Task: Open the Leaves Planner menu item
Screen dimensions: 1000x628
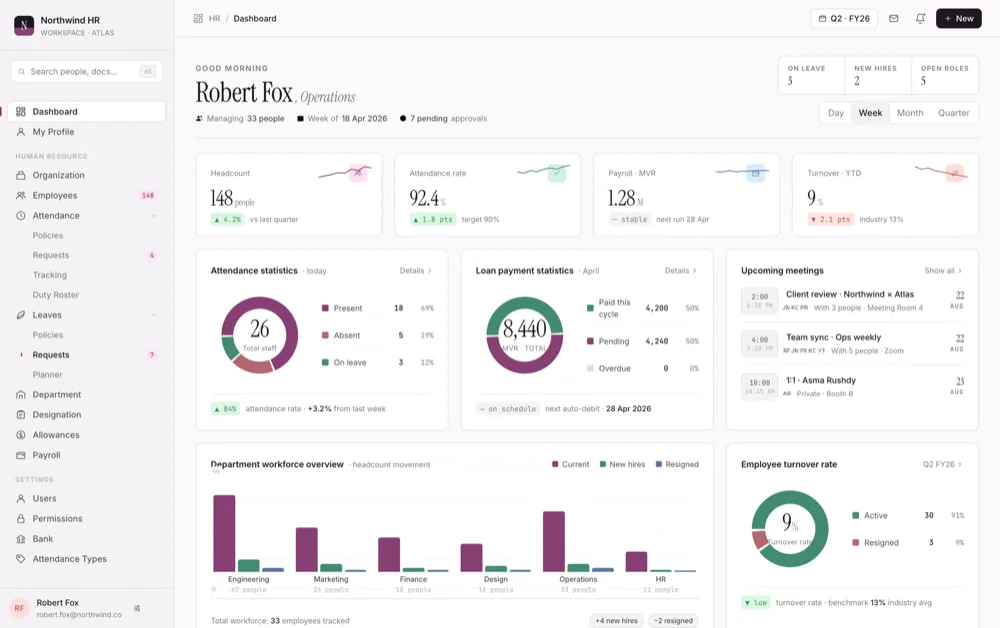Action: (48, 374)
